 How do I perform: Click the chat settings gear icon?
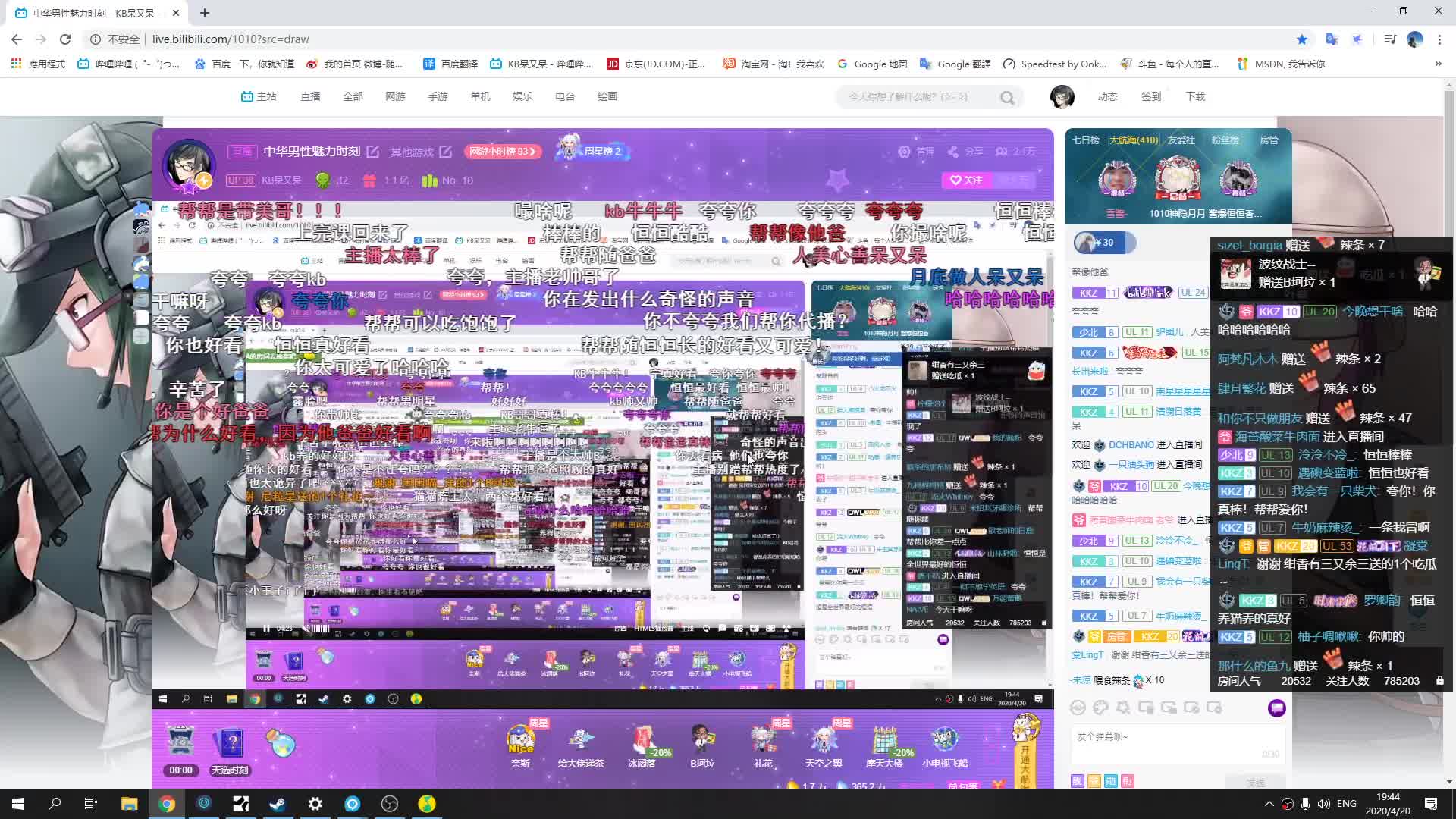1123,708
